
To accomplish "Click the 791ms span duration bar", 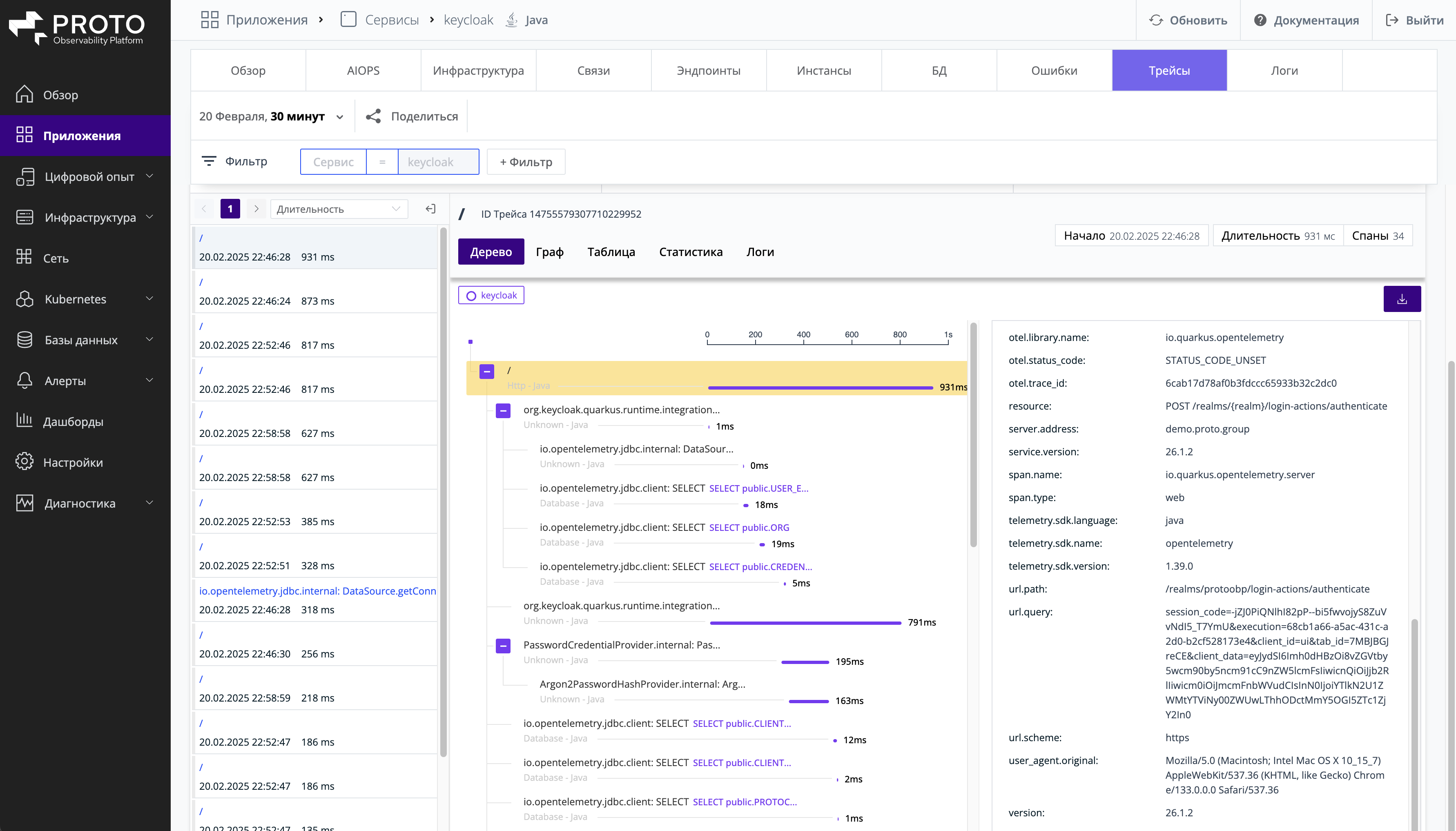I will (805, 623).
